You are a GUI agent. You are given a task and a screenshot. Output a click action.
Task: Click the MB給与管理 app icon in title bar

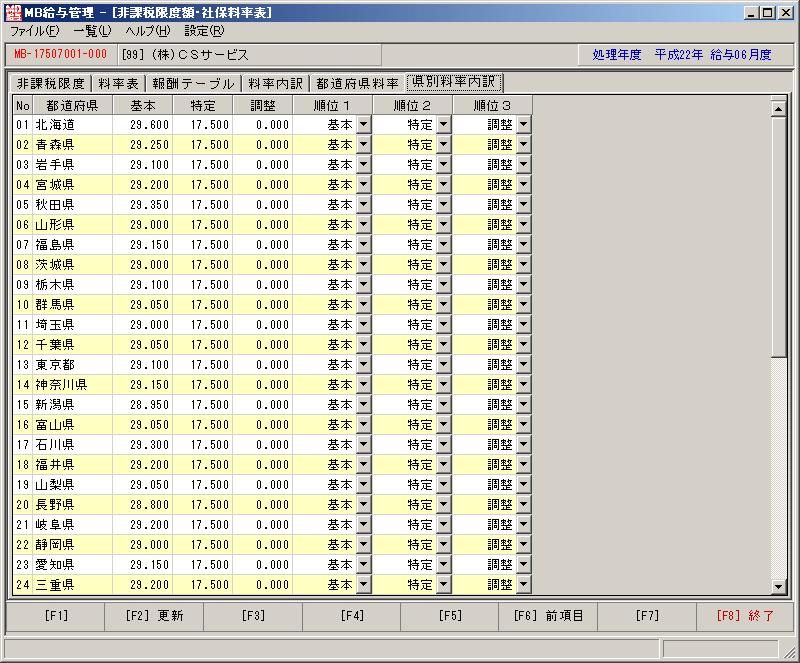(13, 12)
